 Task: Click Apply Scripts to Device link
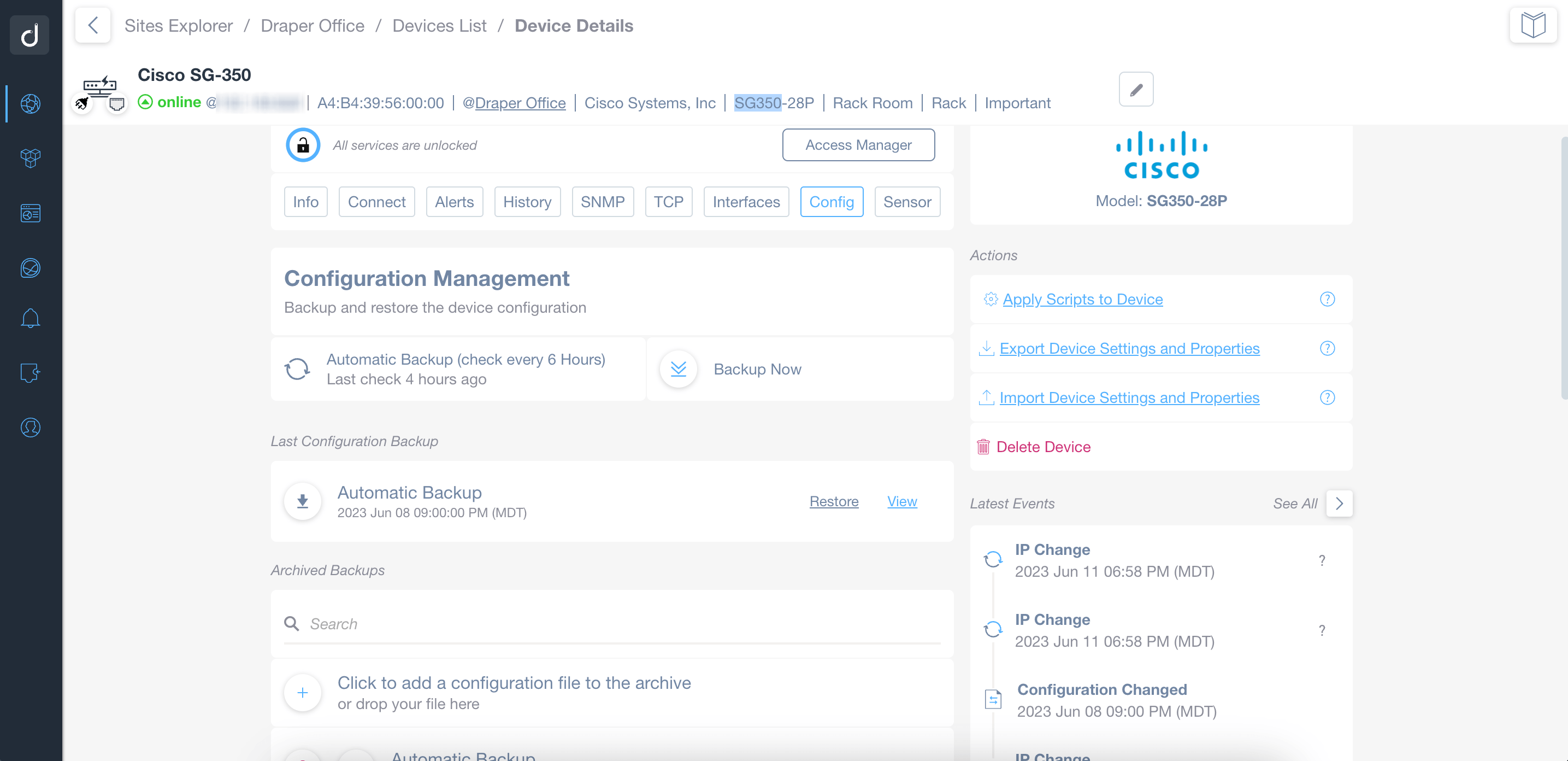[x=1082, y=299]
